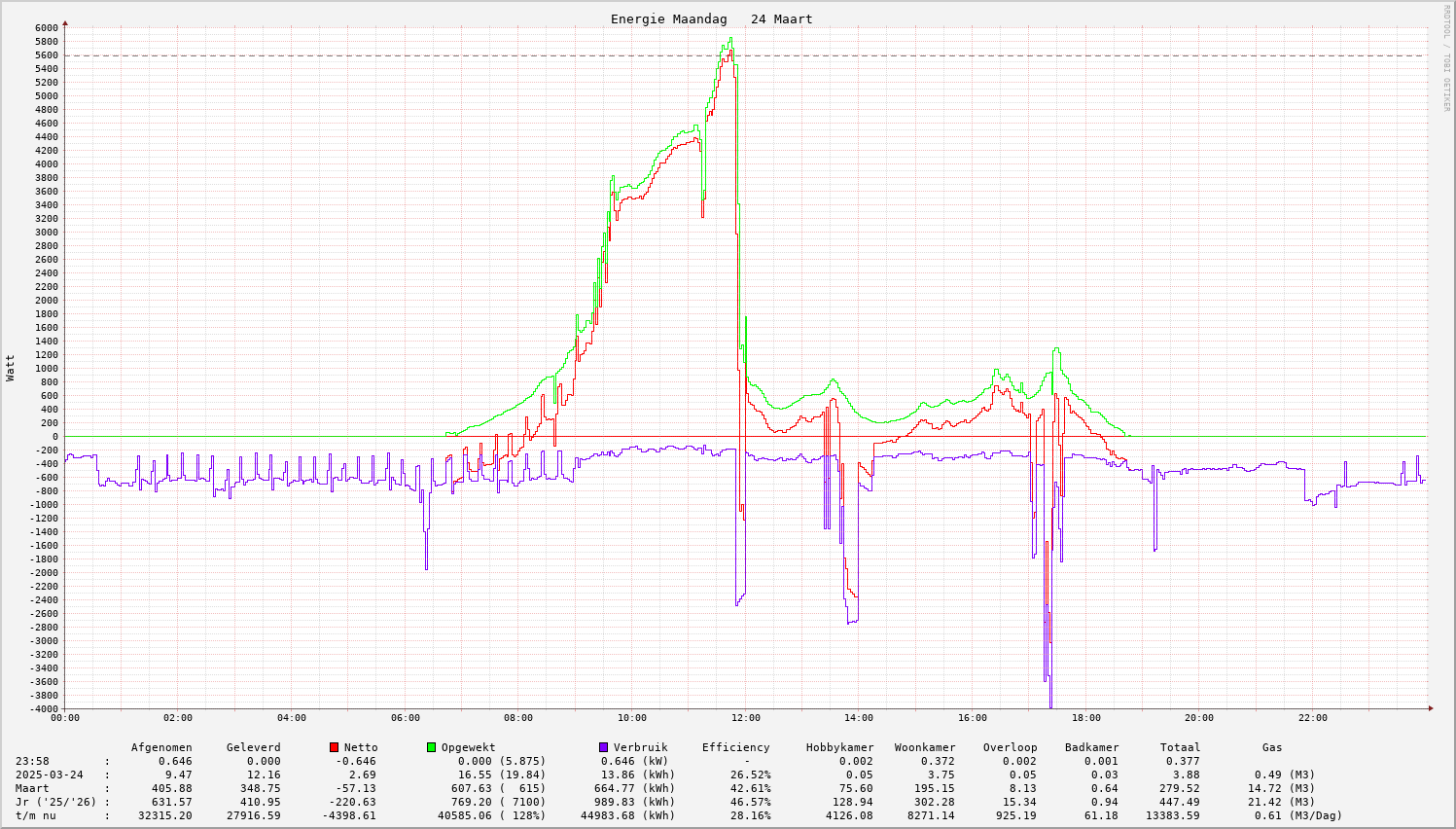Select the 12:00 time axis label

point(745,718)
